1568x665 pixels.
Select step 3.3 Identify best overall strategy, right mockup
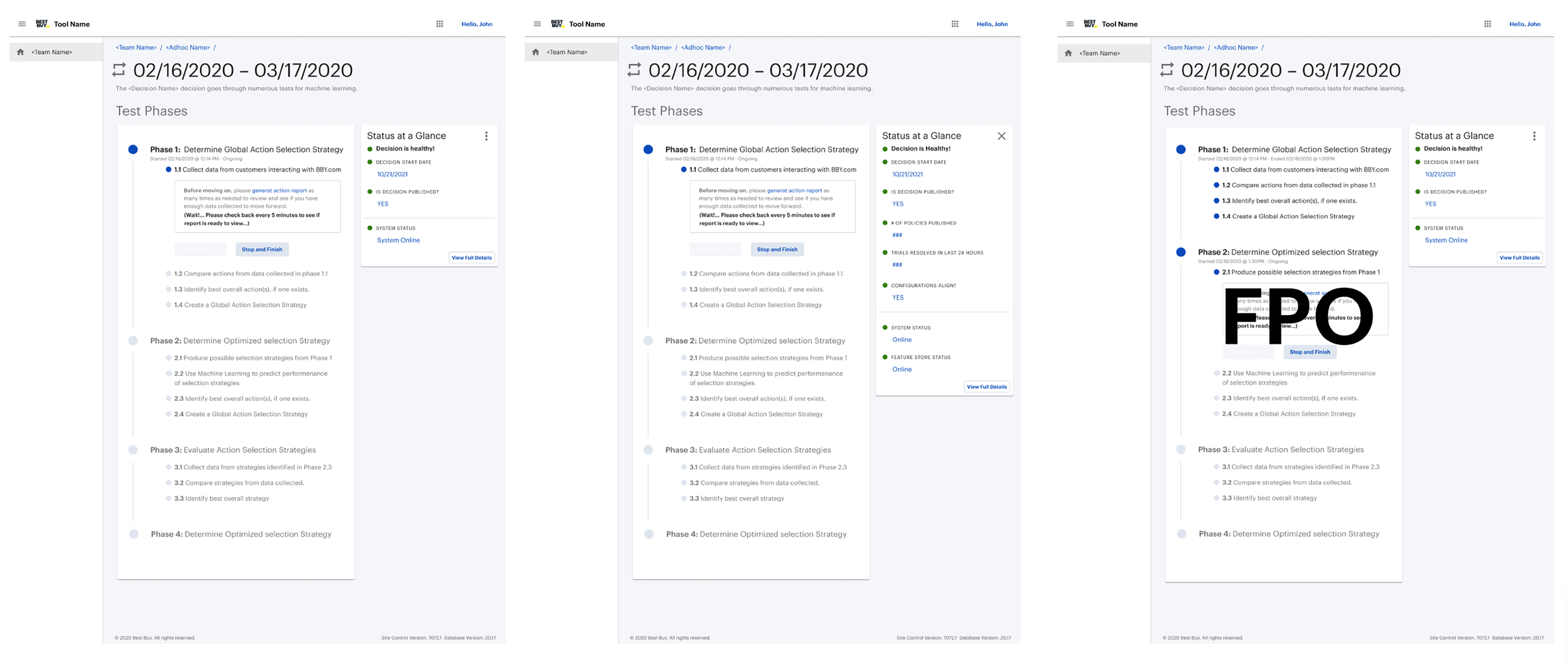(x=1270, y=498)
